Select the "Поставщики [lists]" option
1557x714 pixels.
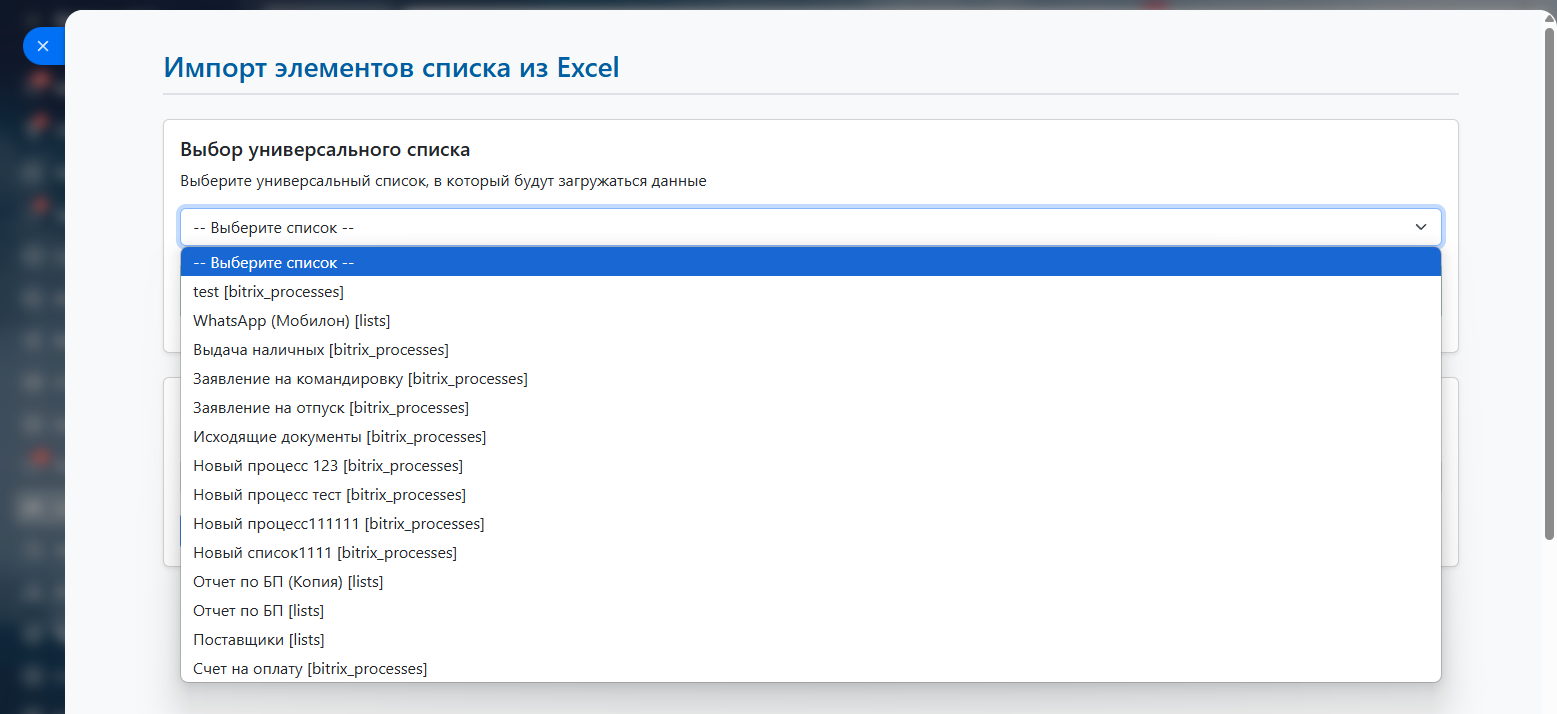(258, 640)
